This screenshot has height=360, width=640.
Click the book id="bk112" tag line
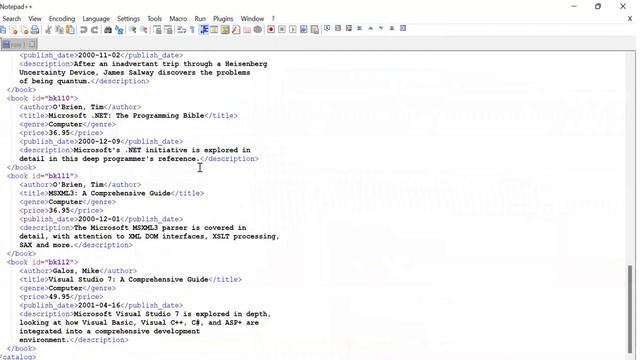click(42, 262)
